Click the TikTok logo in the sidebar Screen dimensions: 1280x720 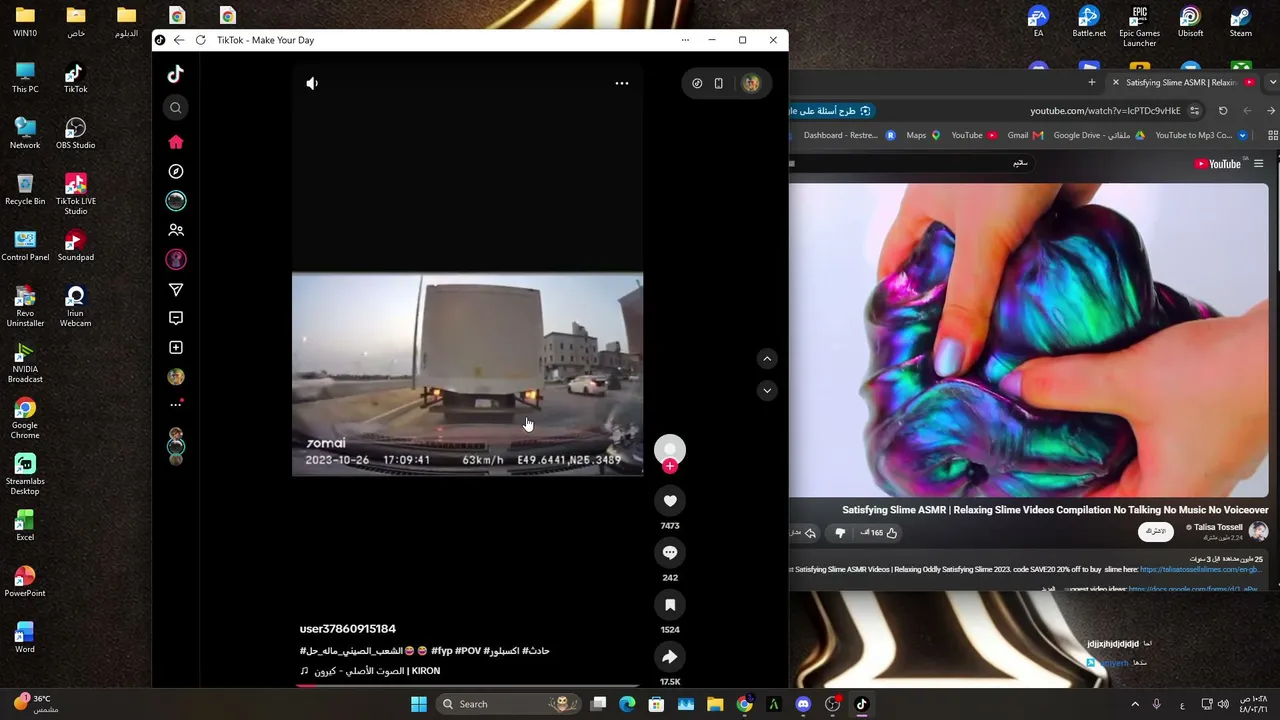(x=176, y=74)
